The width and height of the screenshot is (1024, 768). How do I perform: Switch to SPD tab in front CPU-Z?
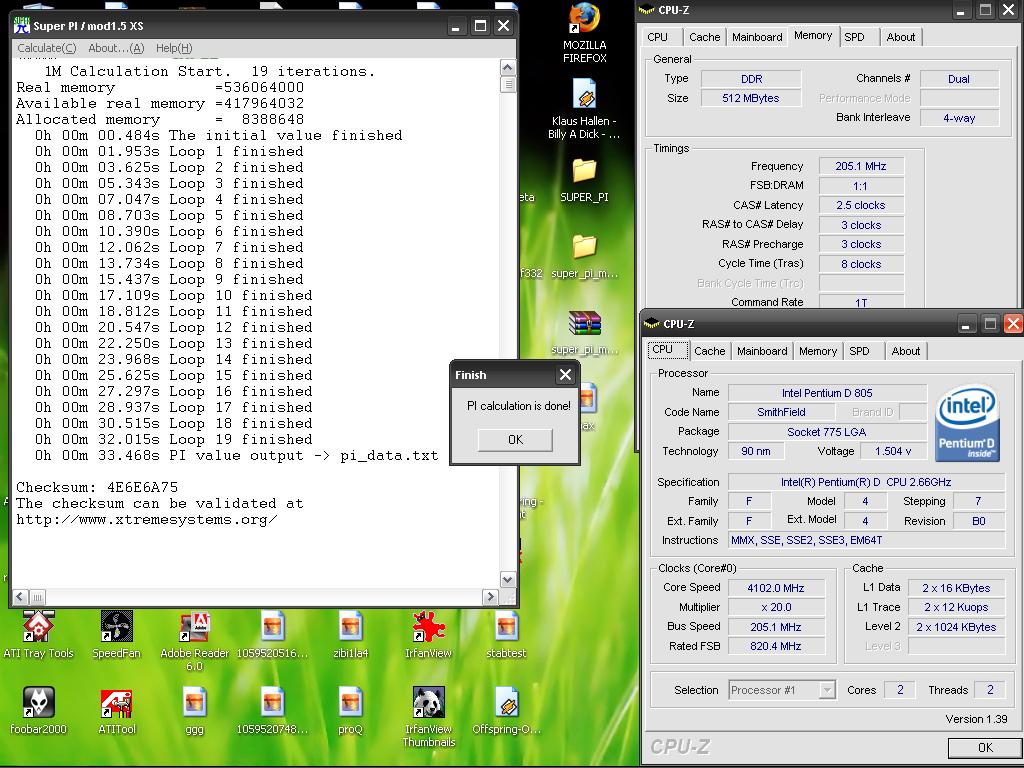[859, 351]
